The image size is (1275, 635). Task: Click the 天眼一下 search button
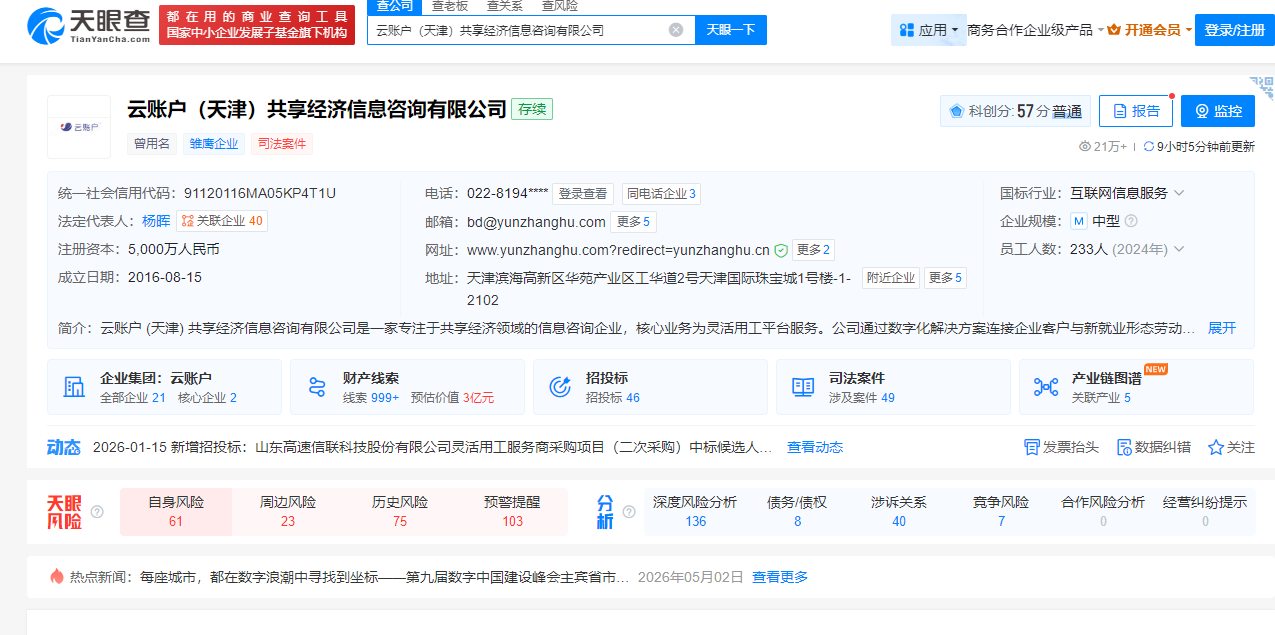coord(730,30)
